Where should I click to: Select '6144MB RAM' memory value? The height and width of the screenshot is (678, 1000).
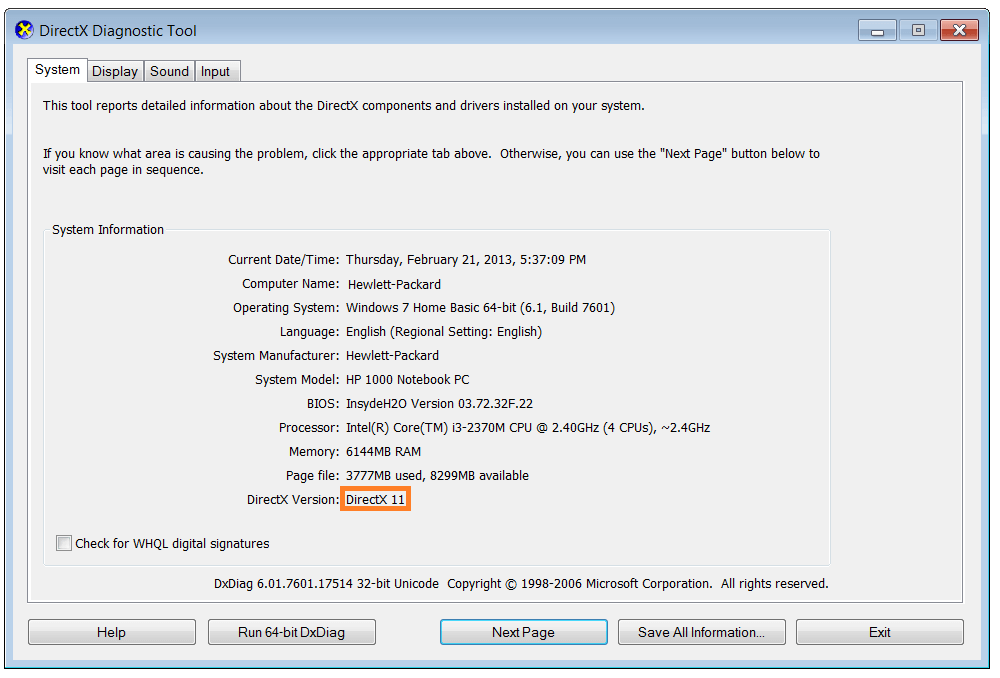pos(383,452)
